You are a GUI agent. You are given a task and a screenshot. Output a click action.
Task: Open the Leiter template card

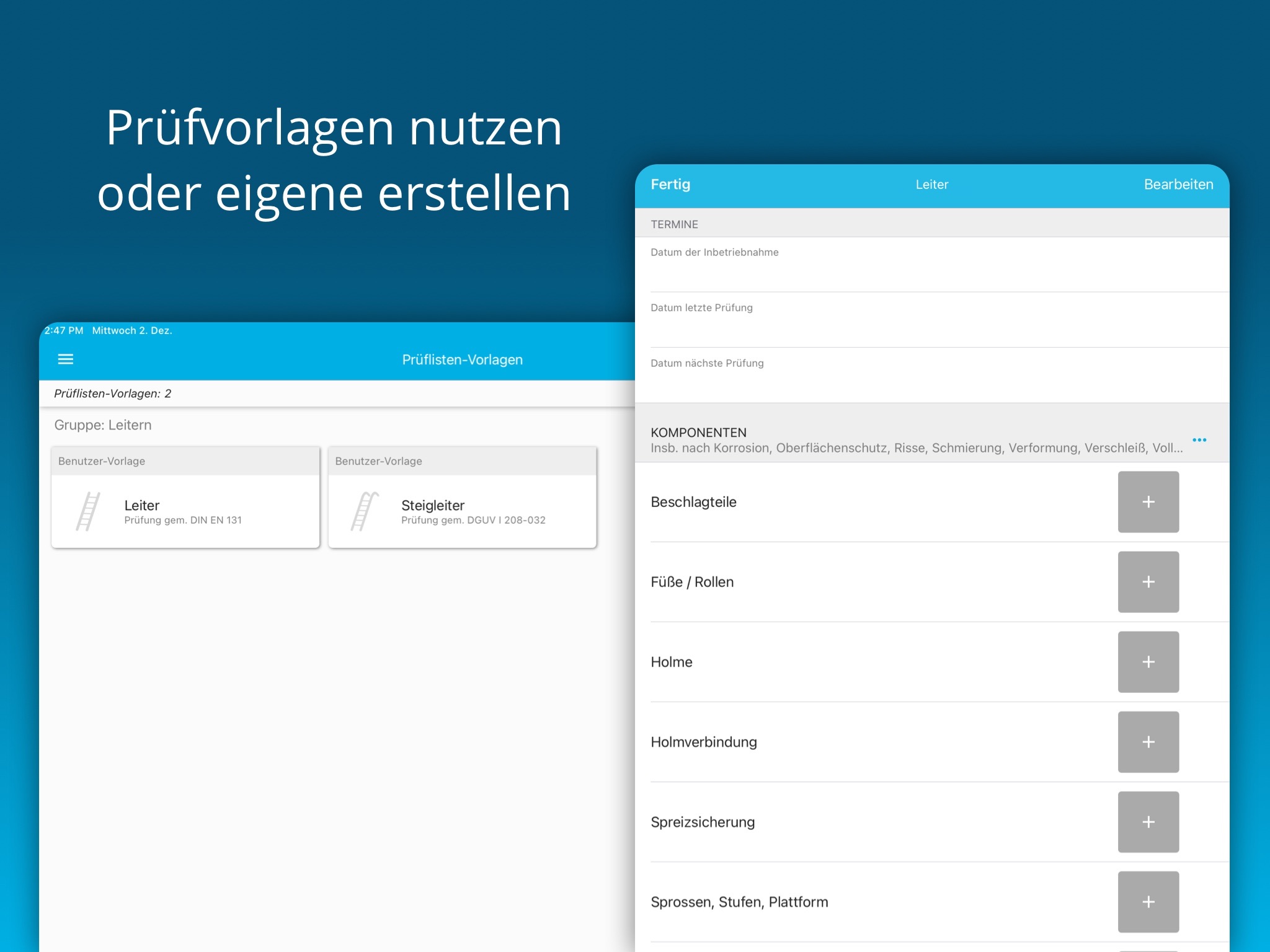click(185, 497)
